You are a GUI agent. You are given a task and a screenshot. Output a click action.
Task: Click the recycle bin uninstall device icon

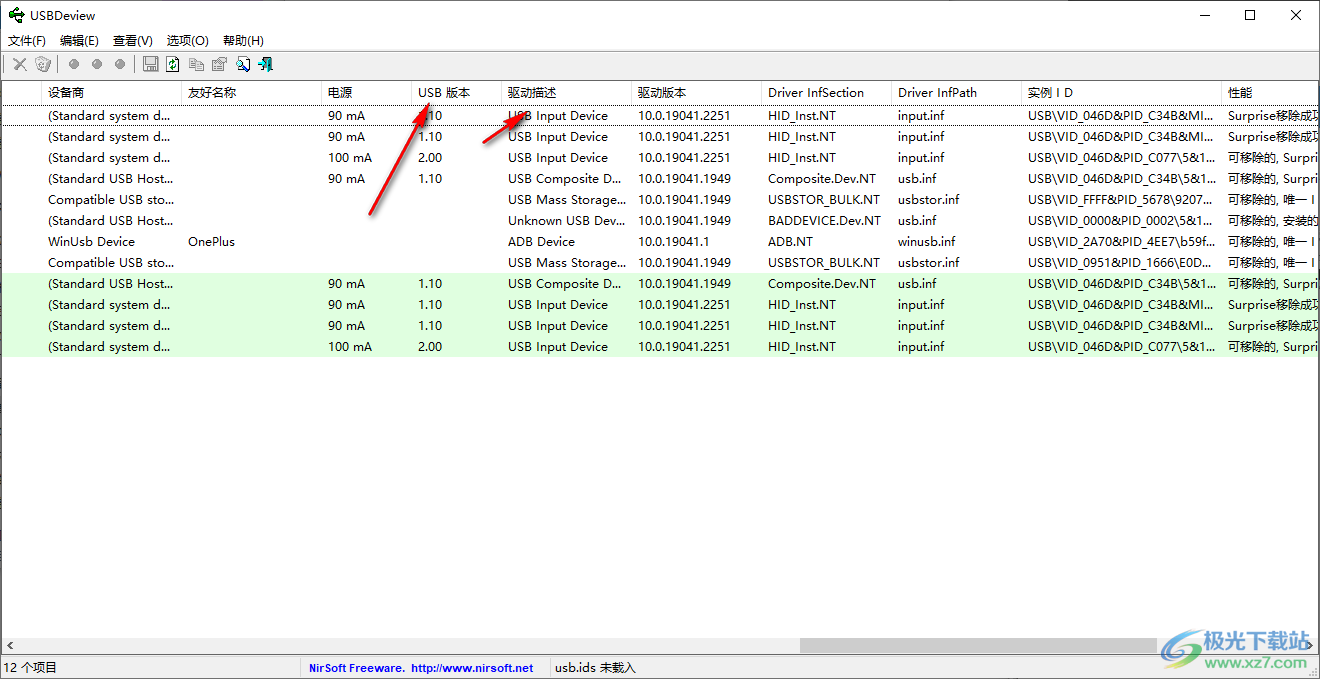click(43, 65)
